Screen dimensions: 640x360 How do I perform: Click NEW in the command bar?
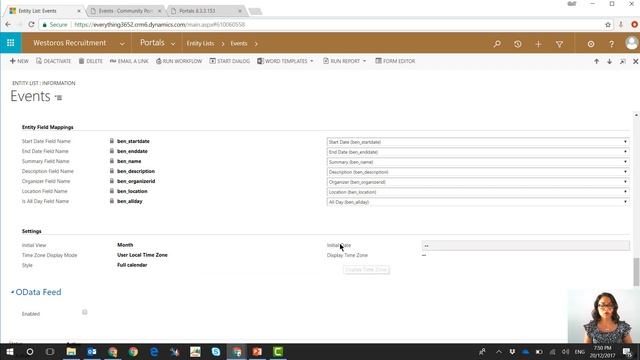point(19,61)
